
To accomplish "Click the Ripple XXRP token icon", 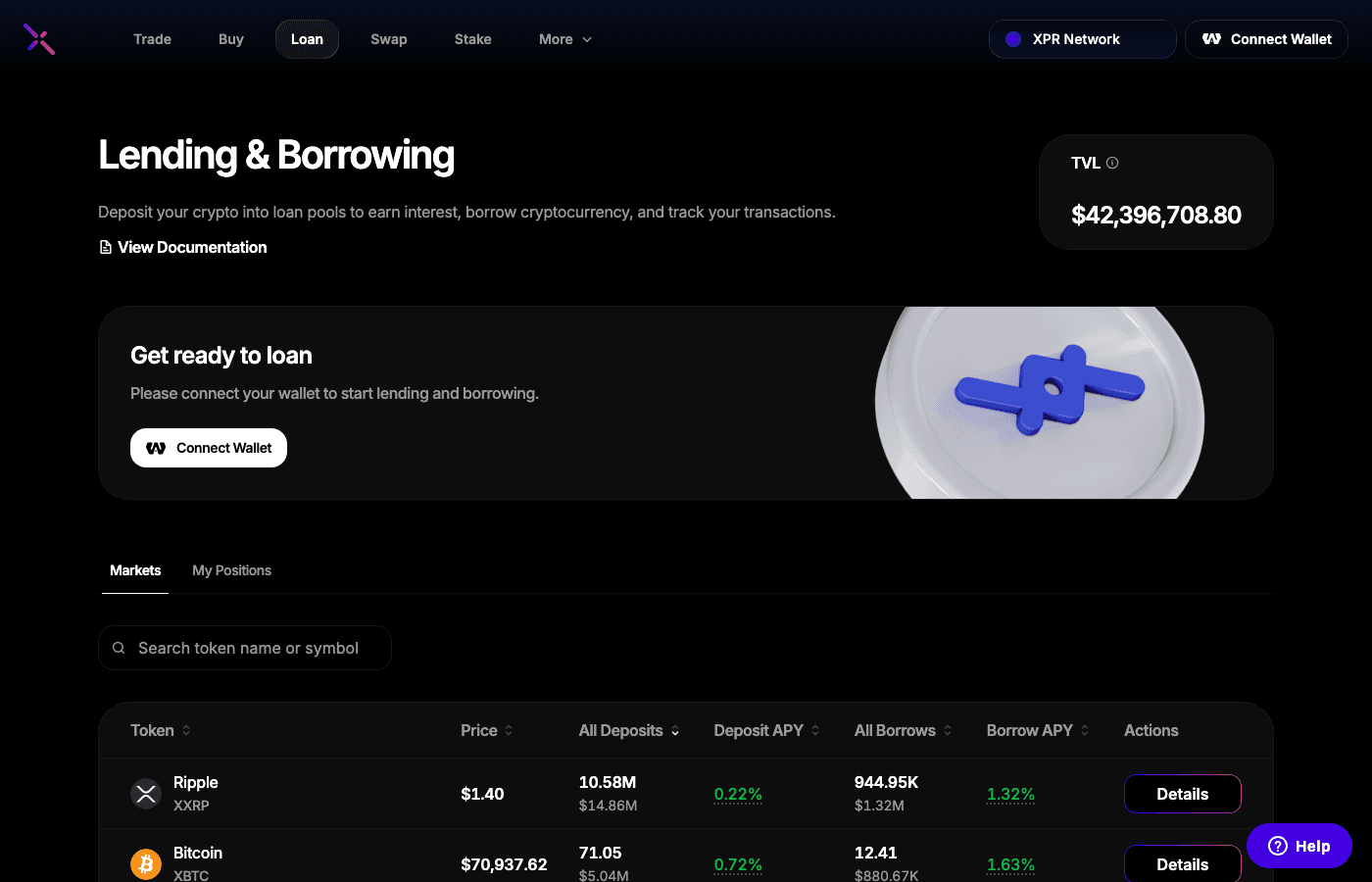I will [x=146, y=794].
